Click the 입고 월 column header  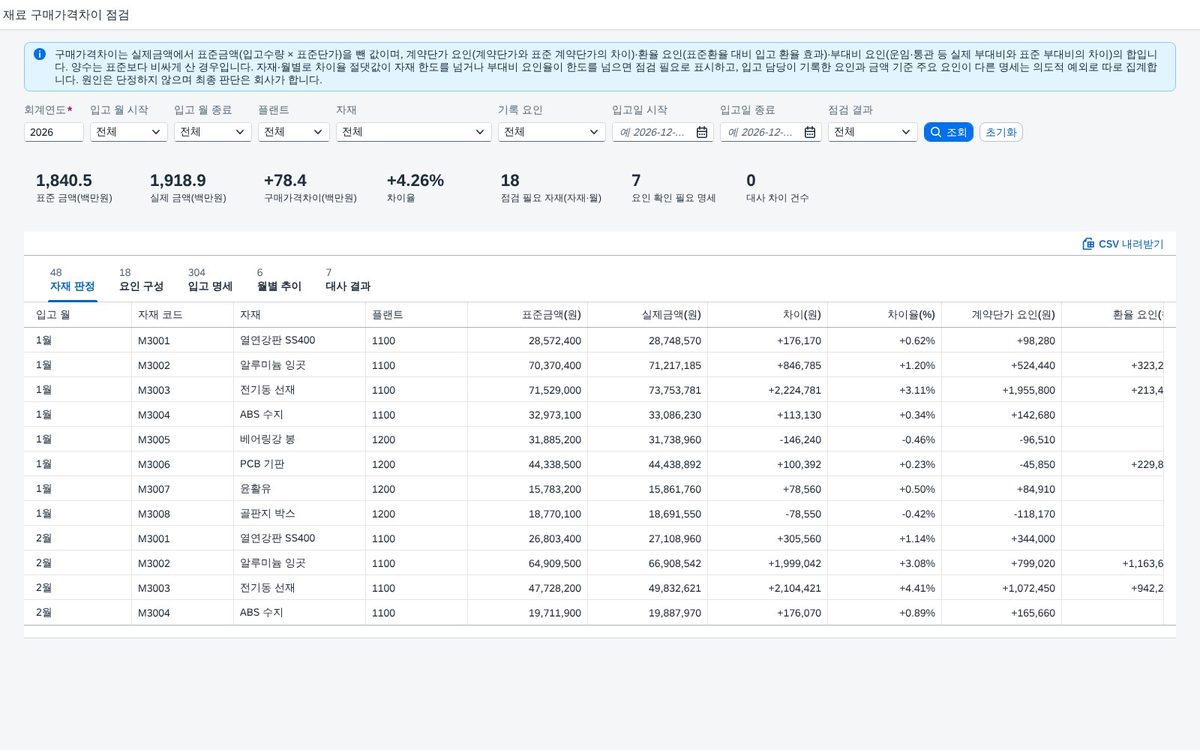tap(78, 315)
